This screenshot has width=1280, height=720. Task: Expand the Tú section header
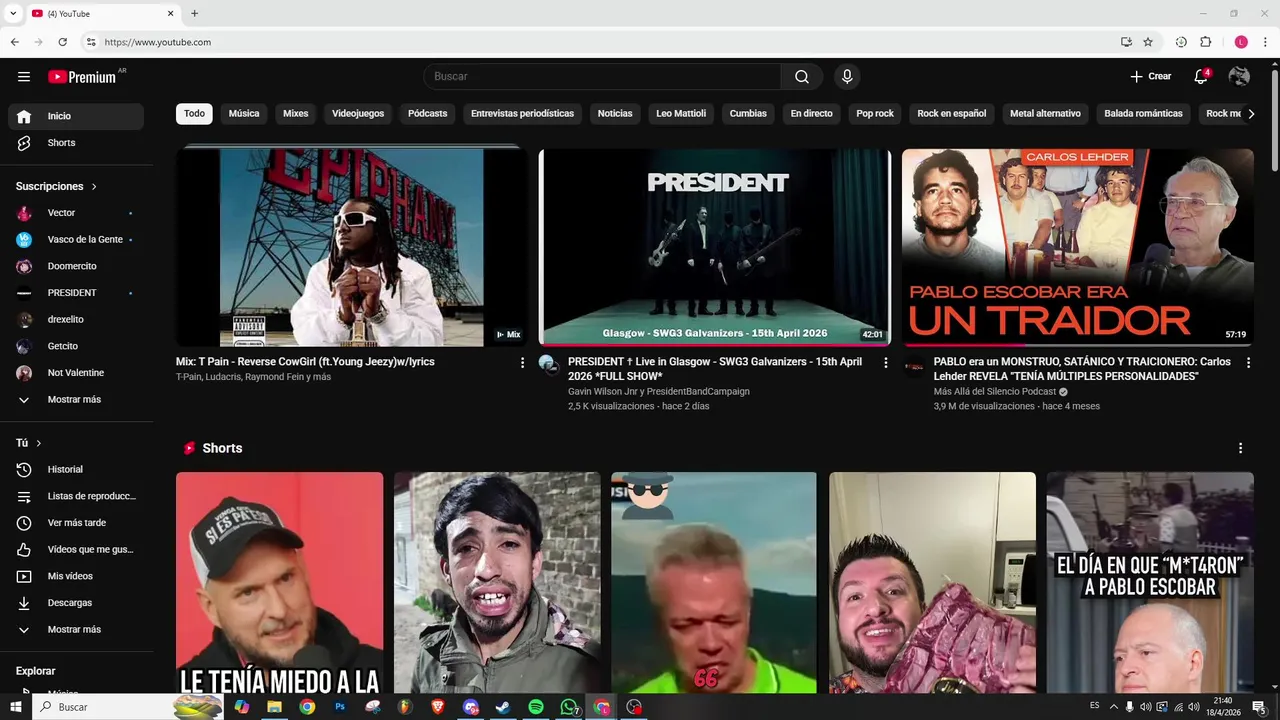coord(29,443)
